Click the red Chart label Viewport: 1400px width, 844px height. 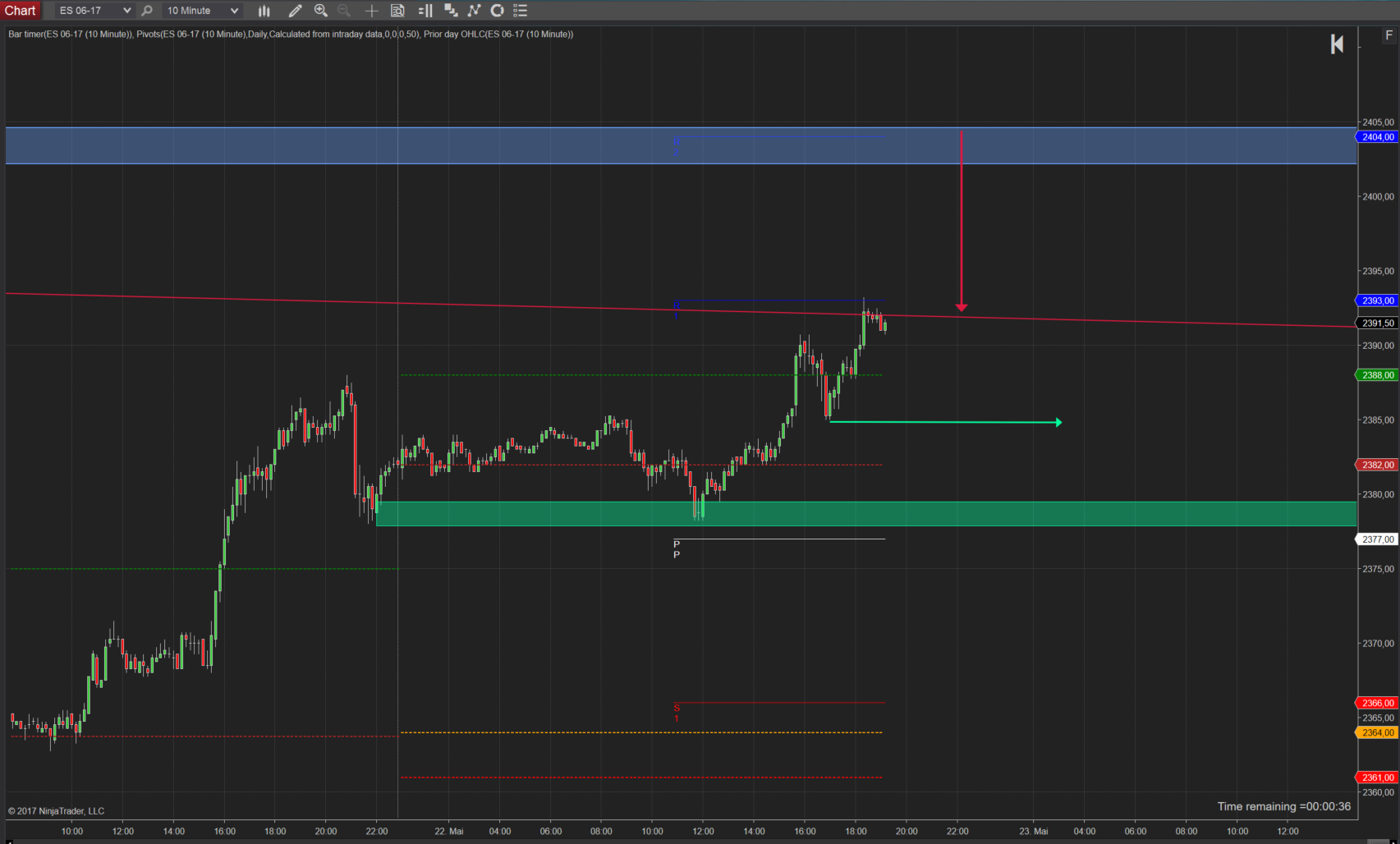21,11
